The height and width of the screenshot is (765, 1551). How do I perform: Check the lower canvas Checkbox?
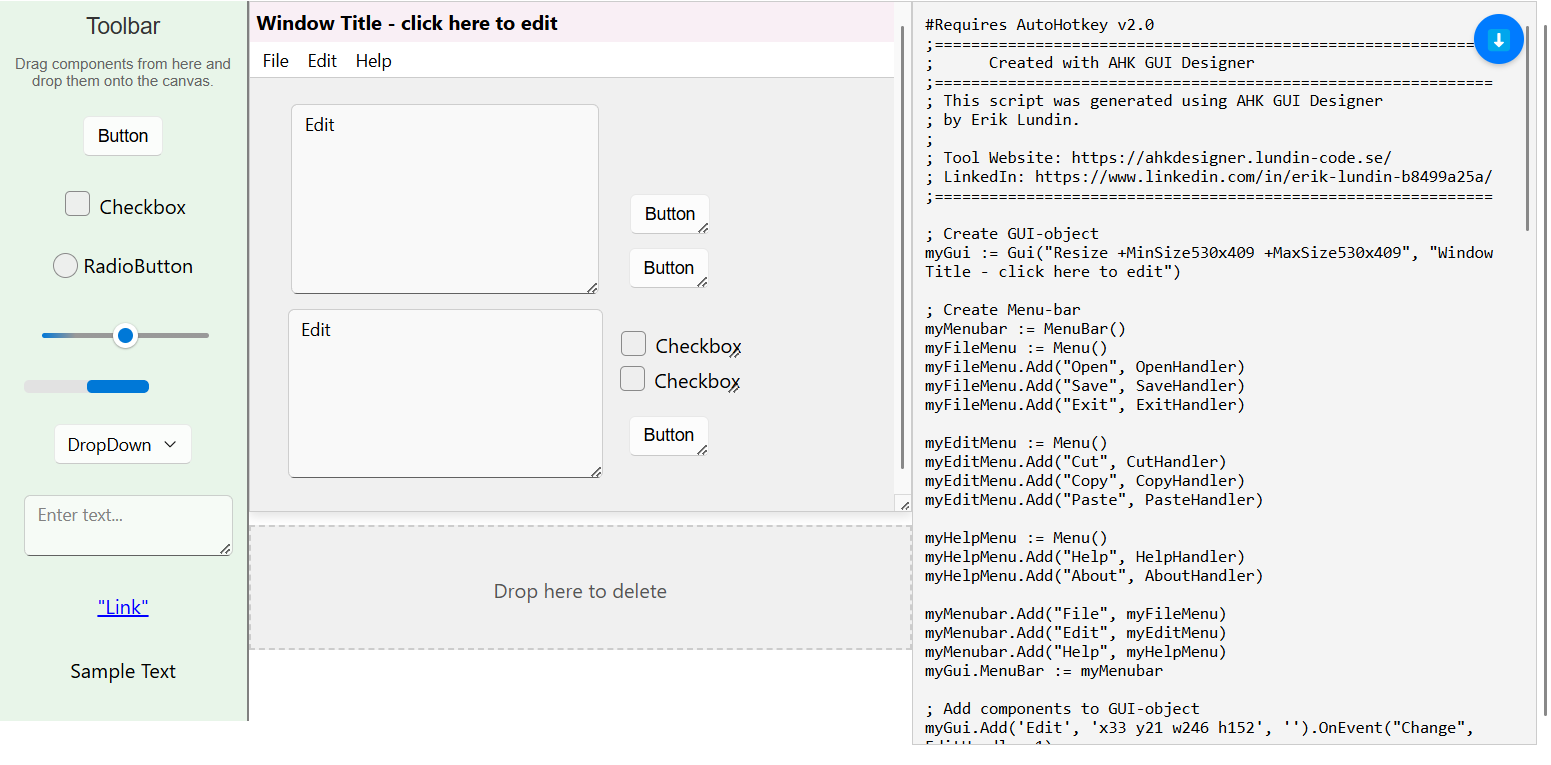coord(632,379)
